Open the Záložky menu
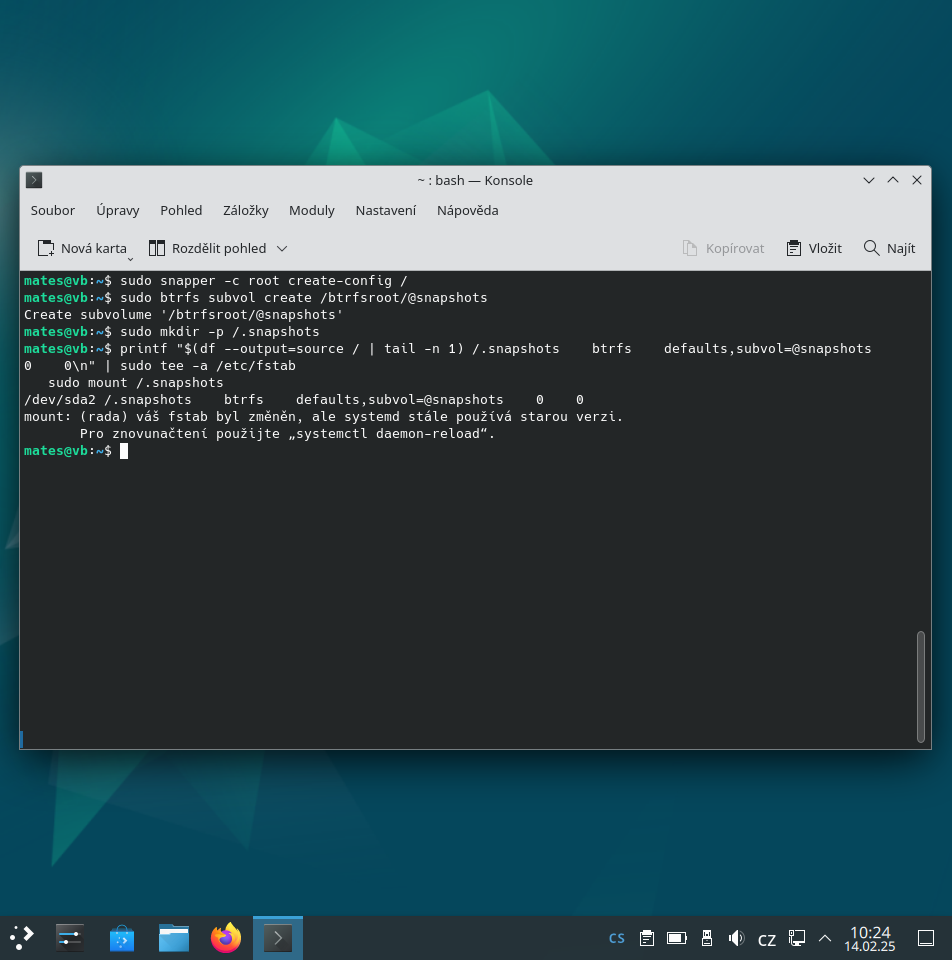952x960 pixels. [245, 211]
